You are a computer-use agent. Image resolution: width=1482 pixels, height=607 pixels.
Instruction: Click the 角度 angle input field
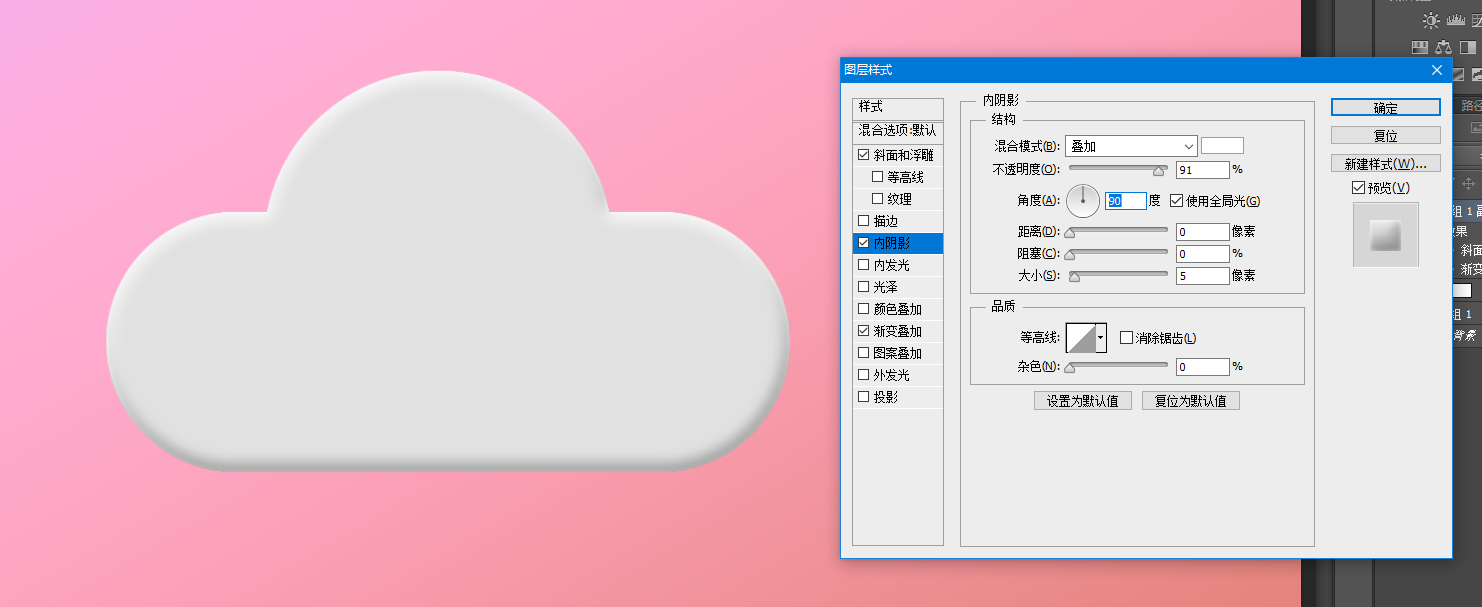click(x=1126, y=201)
